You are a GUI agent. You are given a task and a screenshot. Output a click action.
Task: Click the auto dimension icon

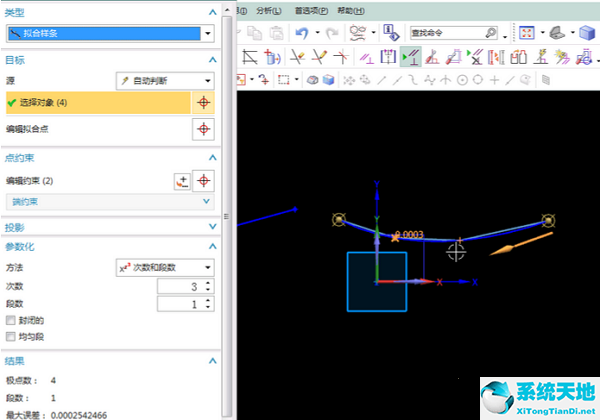[453, 57]
